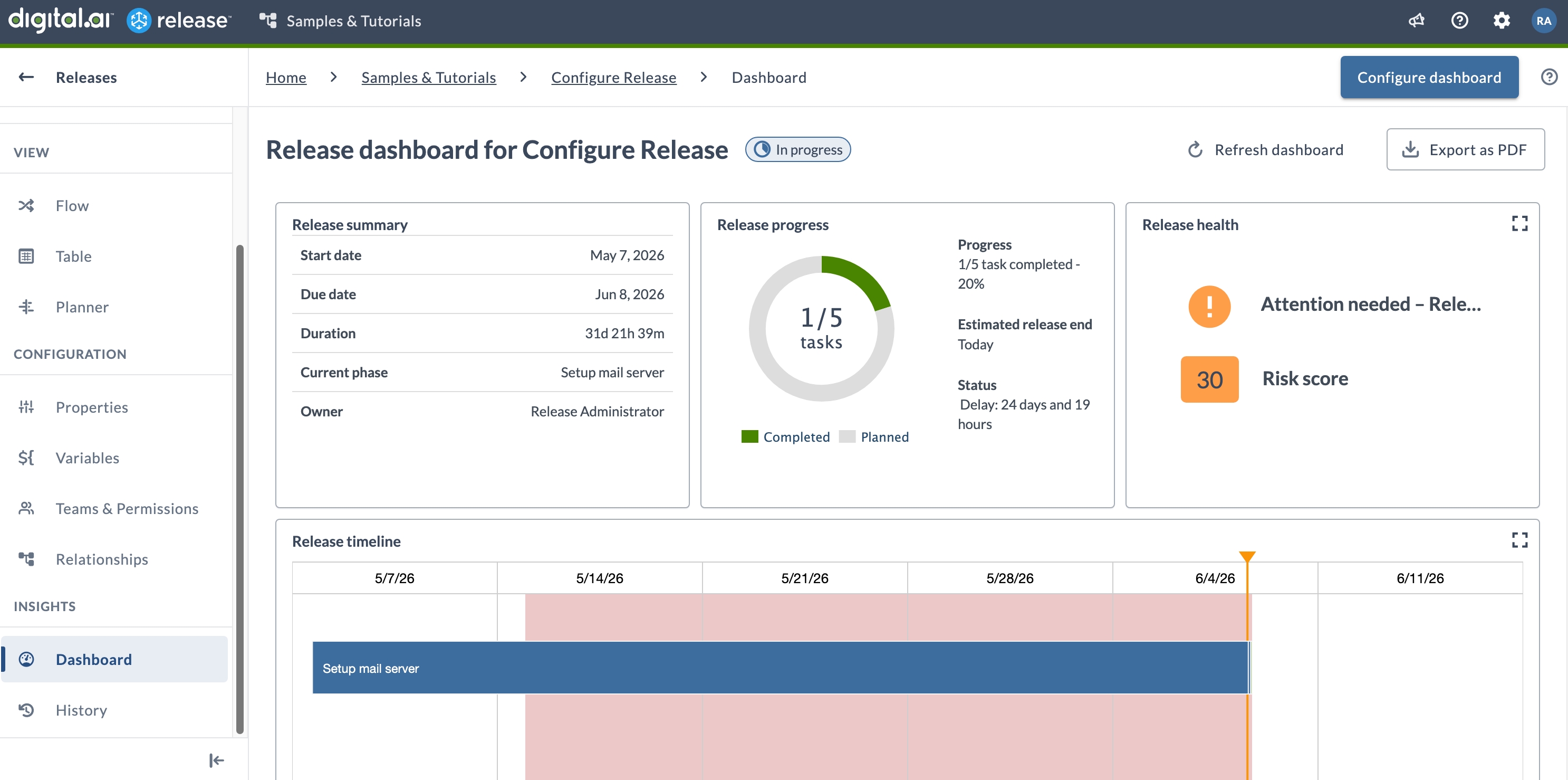
Task: Open the announcements megaphone icon
Action: [x=1417, y=21]
